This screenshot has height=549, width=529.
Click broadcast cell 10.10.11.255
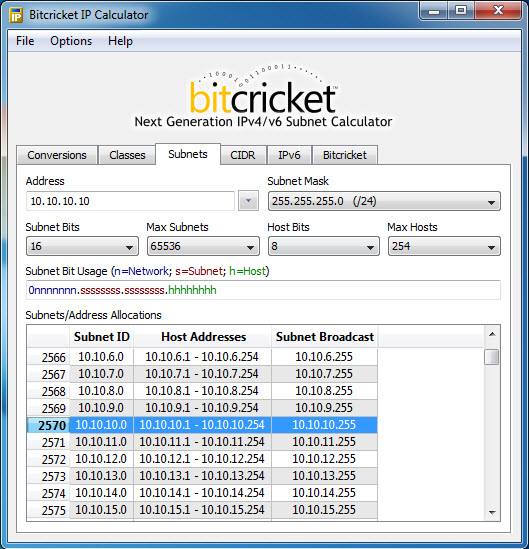coord(324,442)
